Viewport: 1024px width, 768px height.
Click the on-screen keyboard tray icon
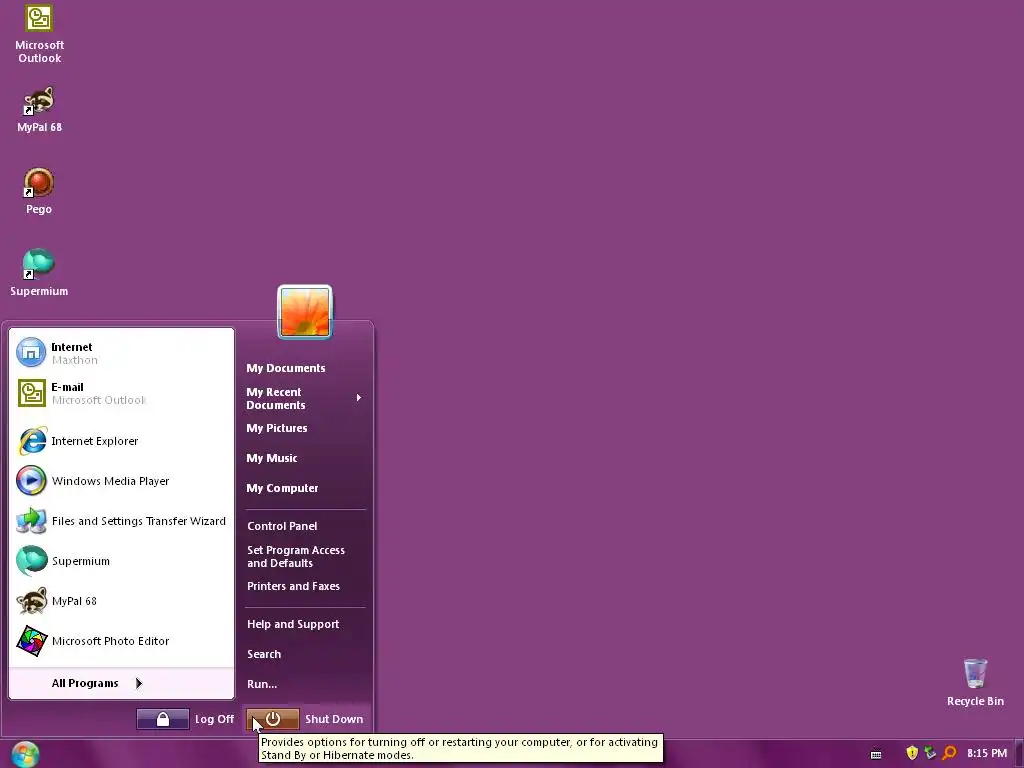pos(876,754)
